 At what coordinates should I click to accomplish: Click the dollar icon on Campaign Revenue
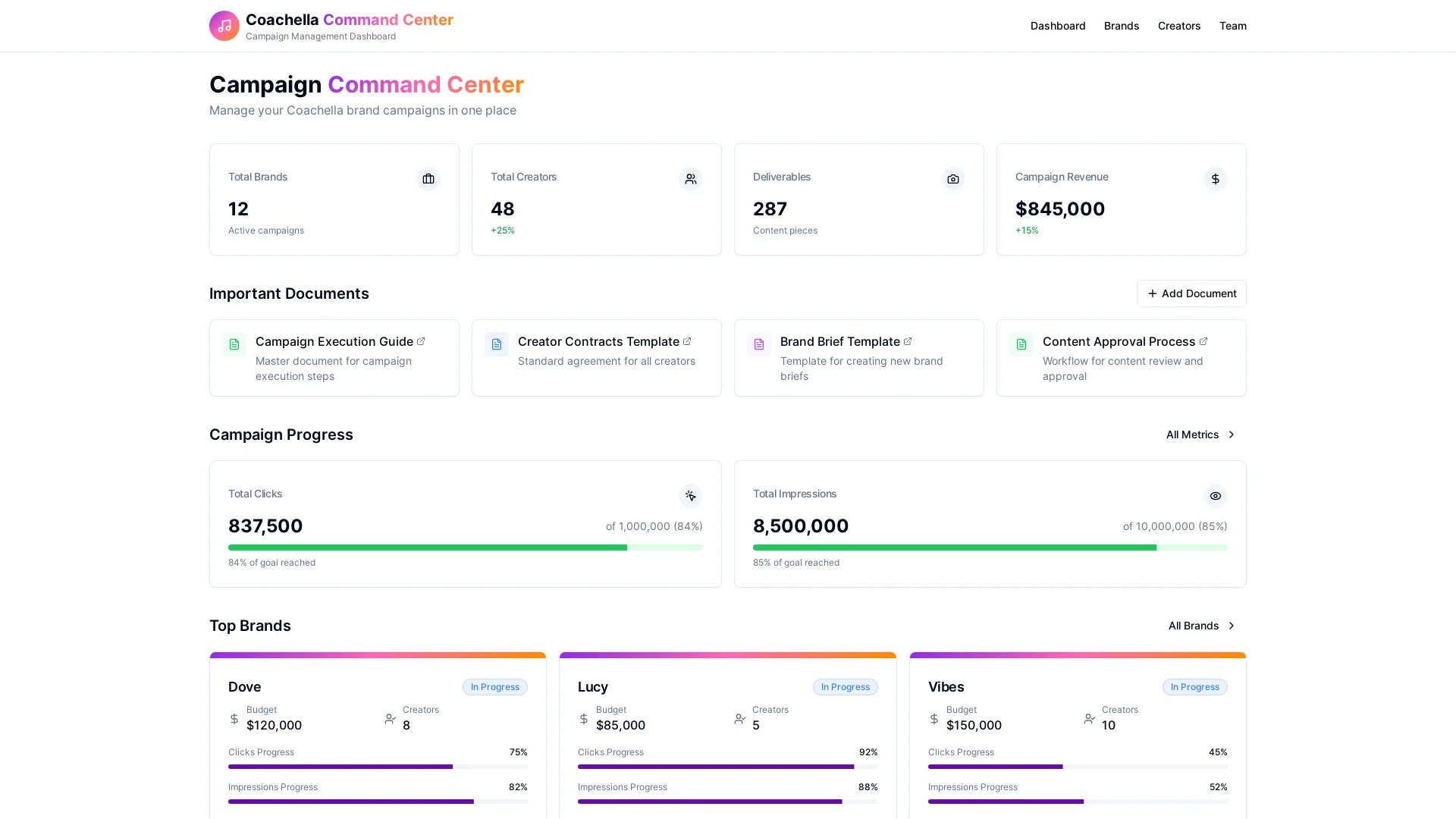click(1215, 179)
